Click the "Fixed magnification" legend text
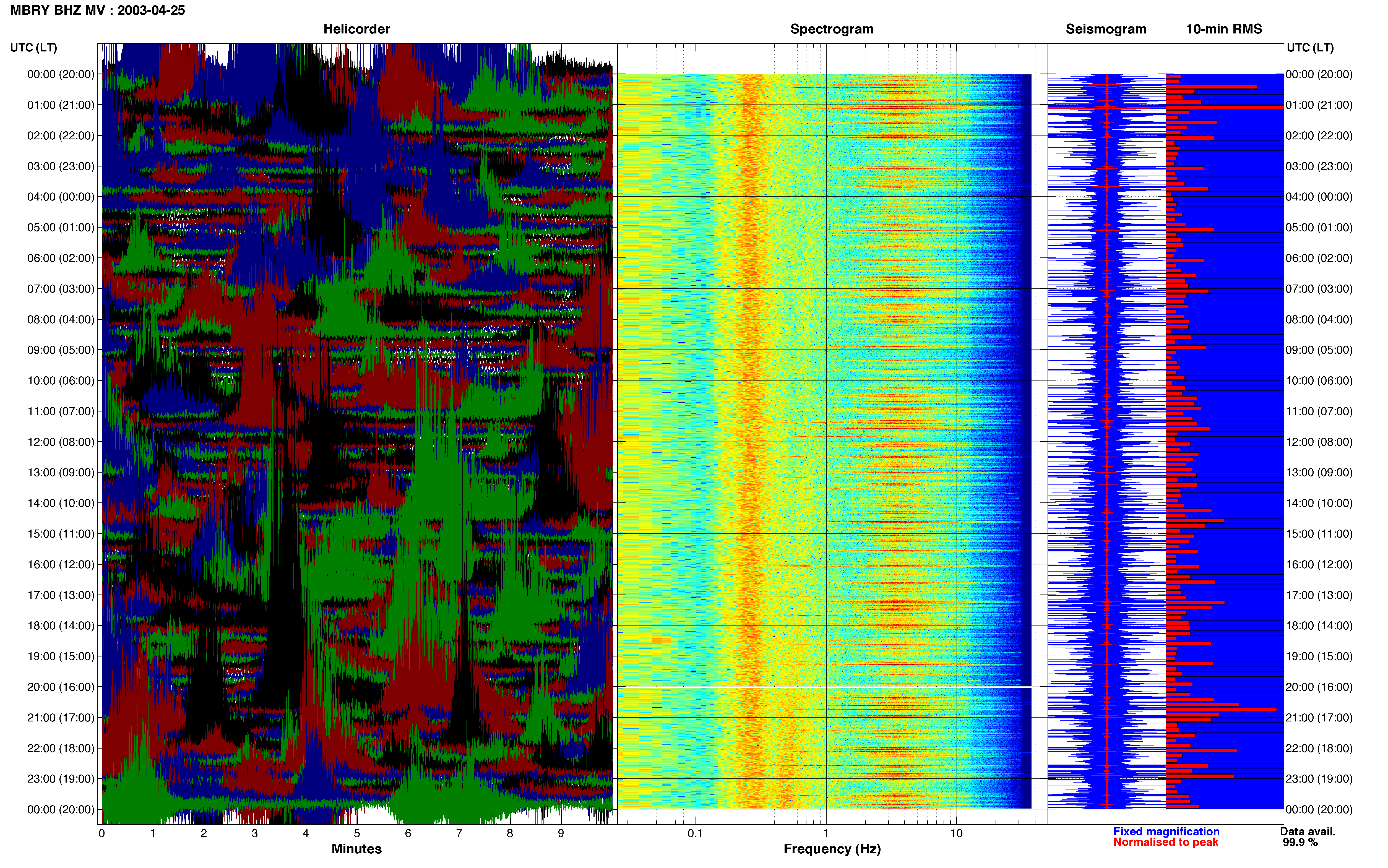Image resolution: width=1388 pixels, height=868 pixels. point(1166,831)
